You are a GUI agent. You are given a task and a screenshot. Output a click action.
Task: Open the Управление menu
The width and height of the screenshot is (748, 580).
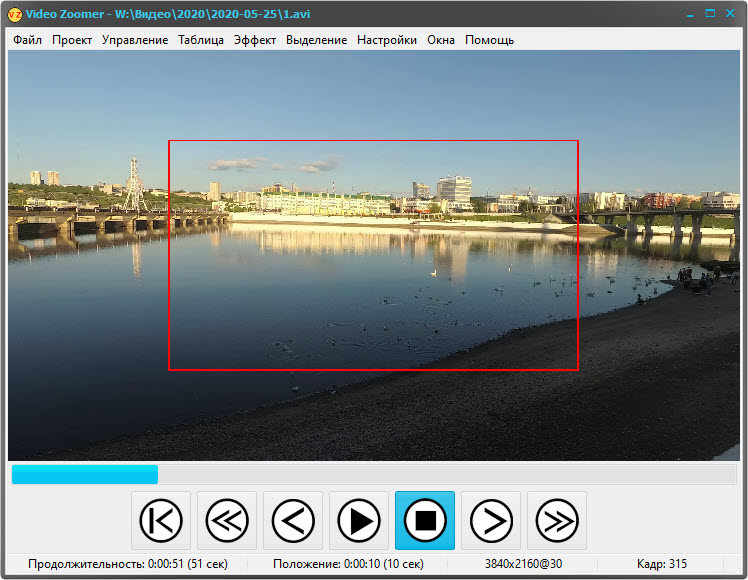(x=135, y=40)
